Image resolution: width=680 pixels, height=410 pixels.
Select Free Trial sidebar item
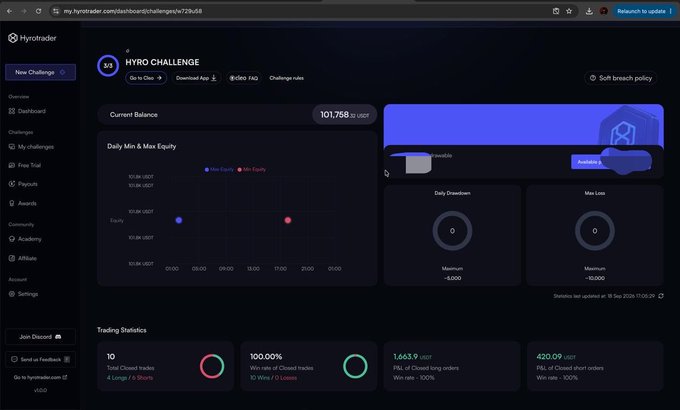(x=25, y=165)
